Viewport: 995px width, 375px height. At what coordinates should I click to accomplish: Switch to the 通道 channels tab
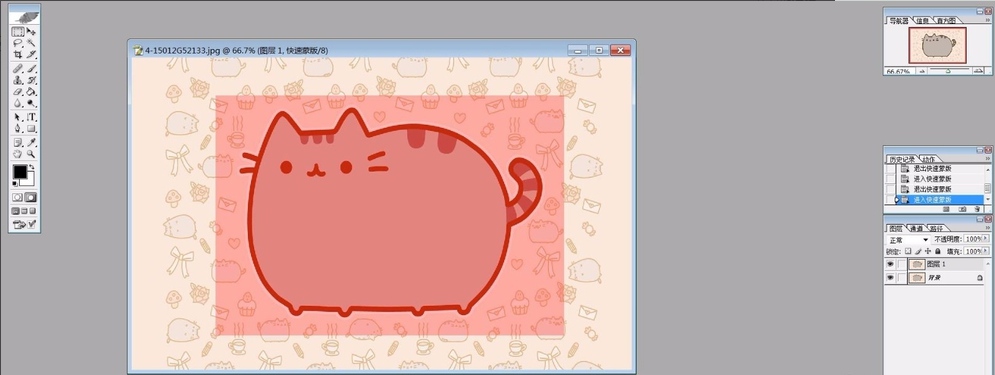[916, 228]
